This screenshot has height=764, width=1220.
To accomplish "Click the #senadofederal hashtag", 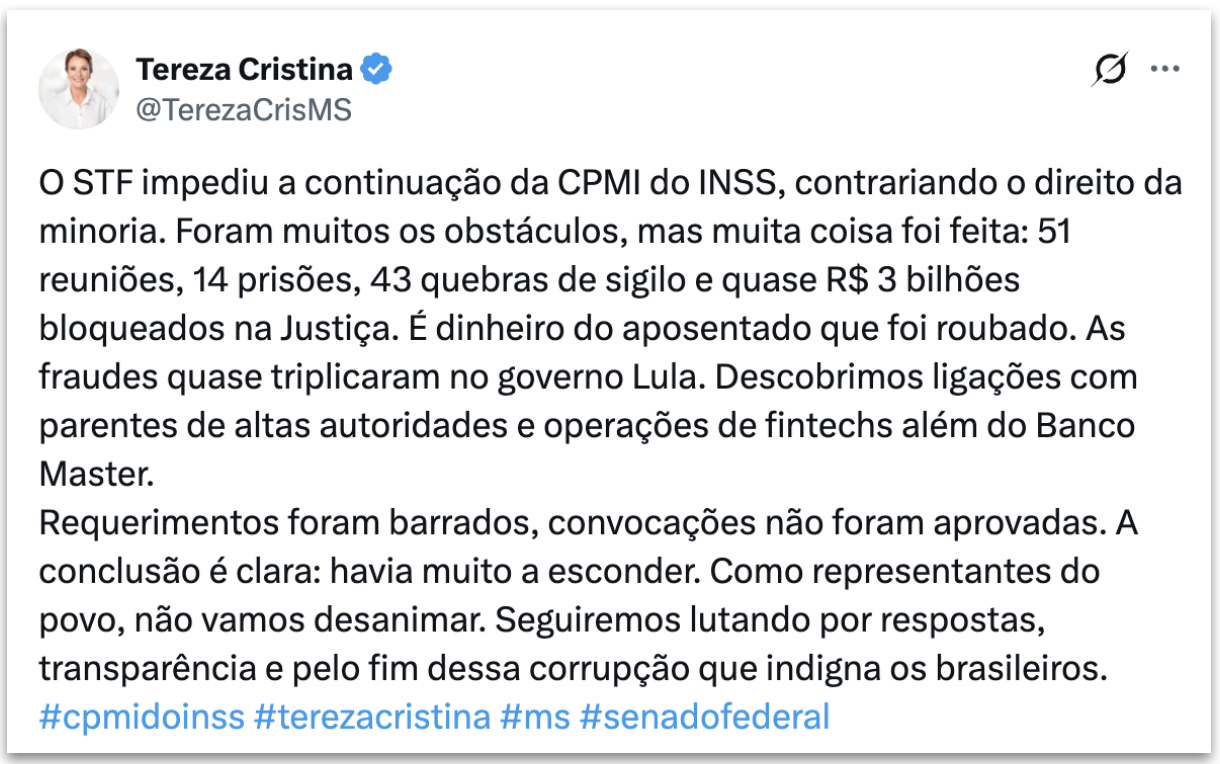I will click(704, 717).
